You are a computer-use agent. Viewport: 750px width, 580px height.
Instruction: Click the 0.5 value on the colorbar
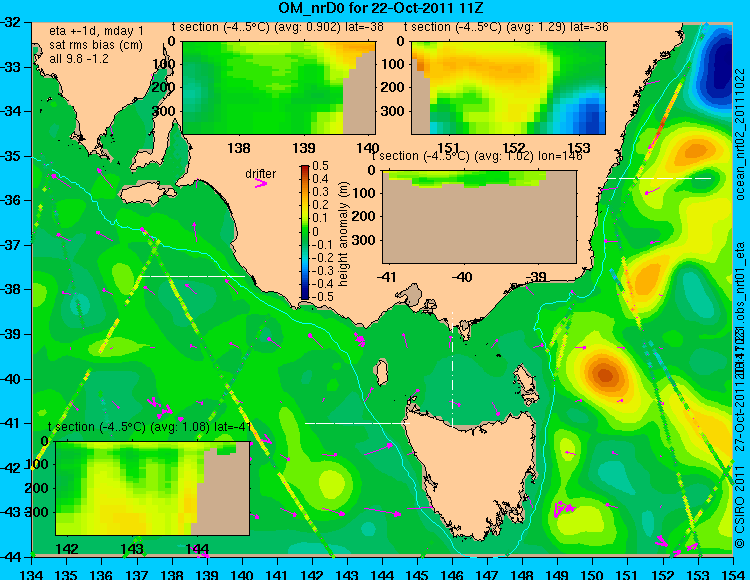(x=320, y=166)
